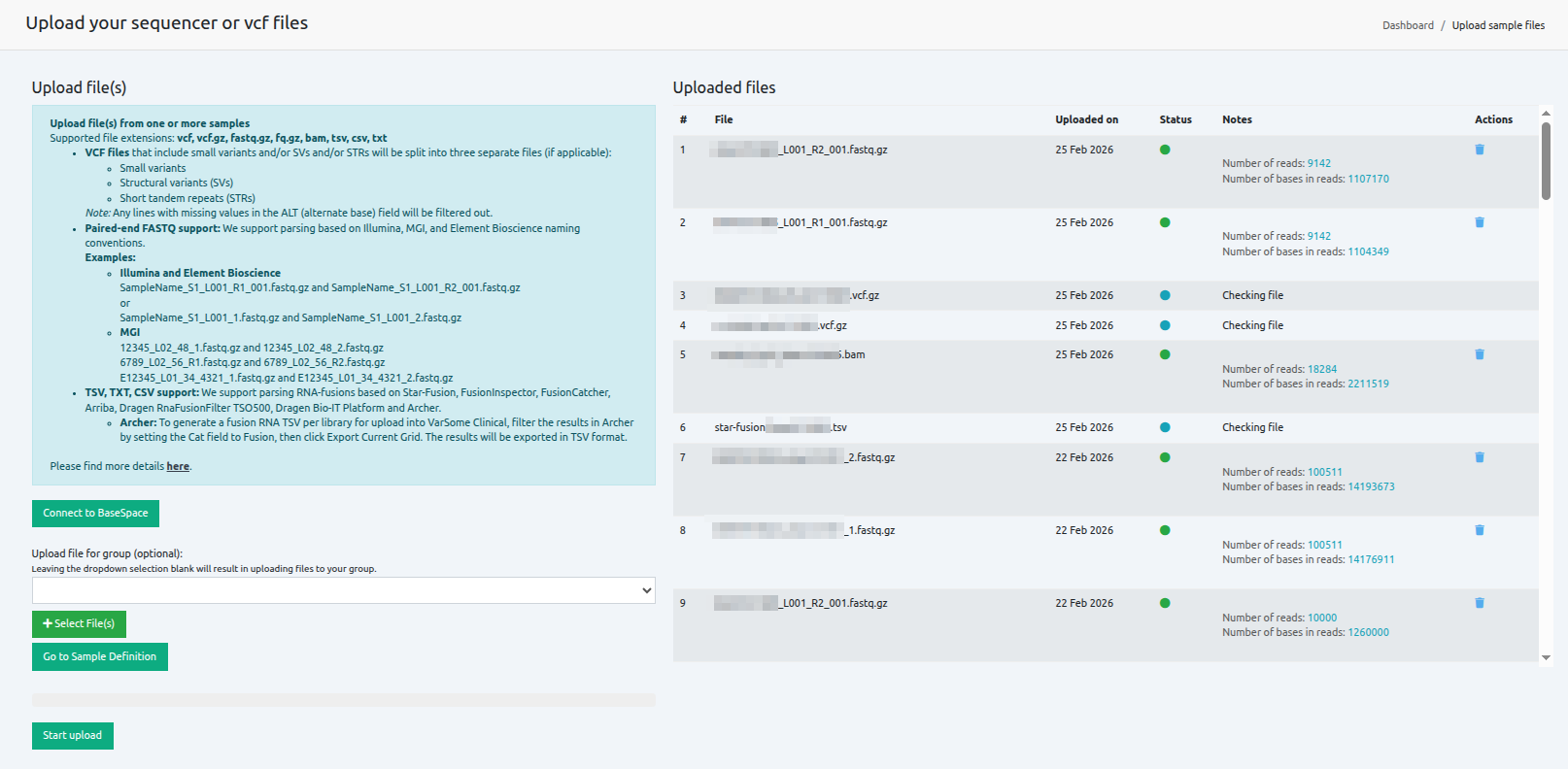Viewport: 1568px width, 769px height.
Task: Remove file 7 with trash icon
Action: coord(1480,457)
